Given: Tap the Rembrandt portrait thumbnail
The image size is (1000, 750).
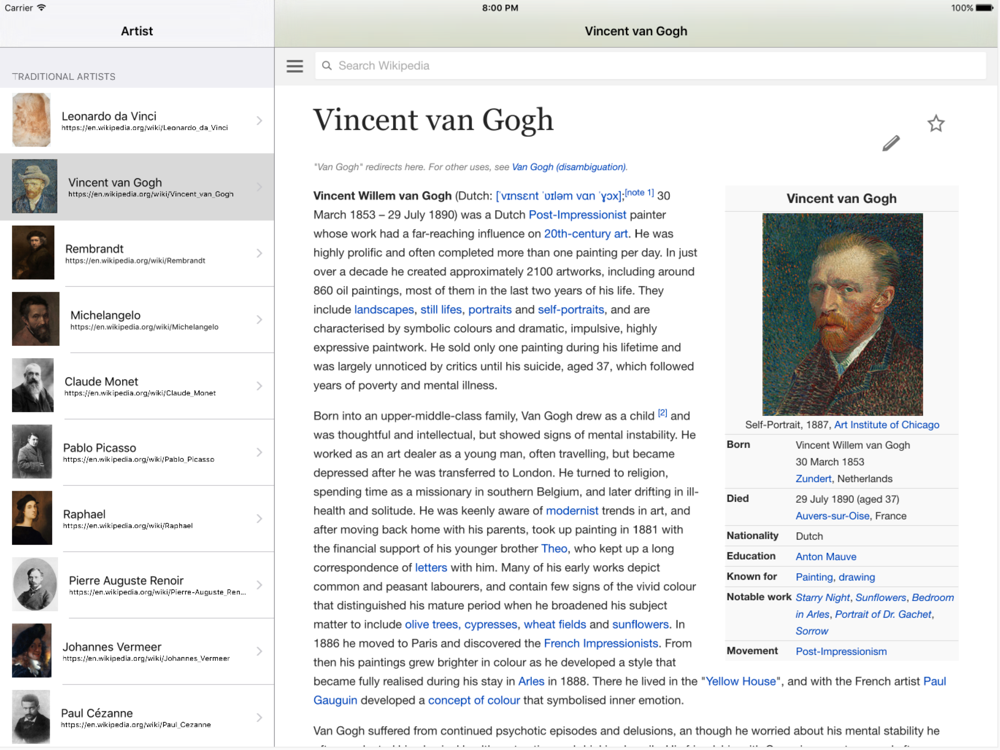Looking at the screenshot, I should point(33,253).
